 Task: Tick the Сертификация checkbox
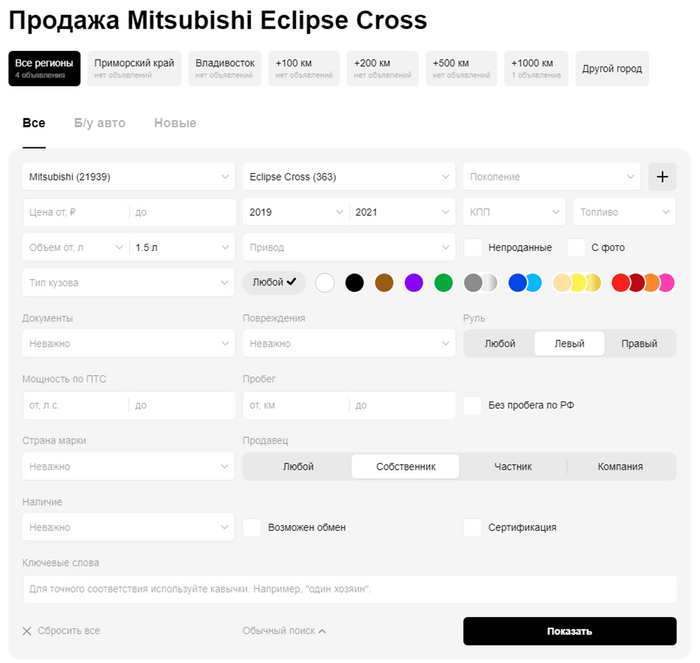click(x=472, y=527)
